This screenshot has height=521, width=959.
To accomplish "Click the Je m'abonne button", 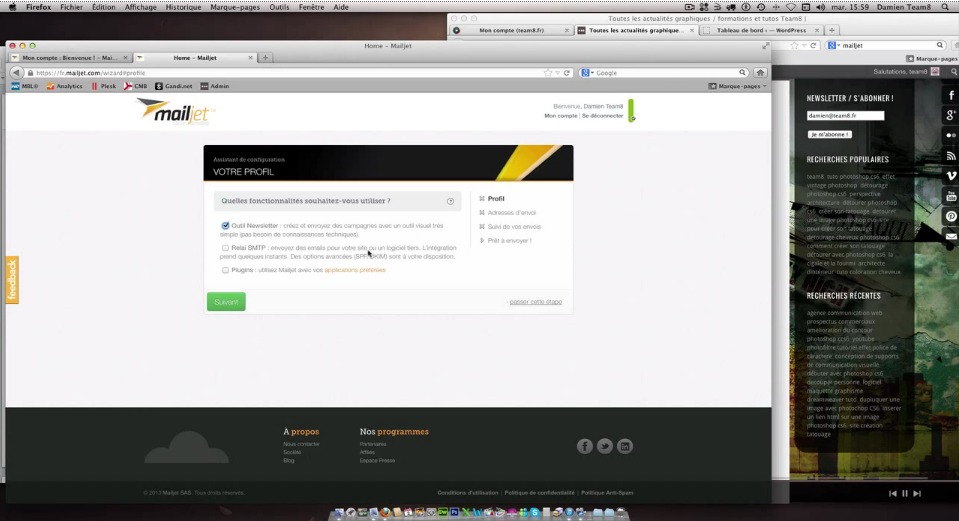I will point(830,134).
